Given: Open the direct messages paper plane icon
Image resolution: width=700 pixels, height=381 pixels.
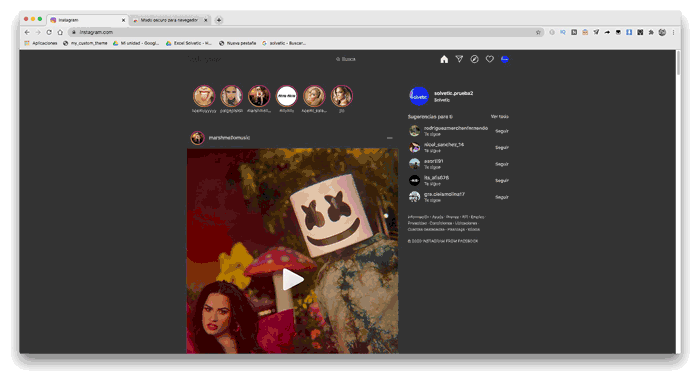Looking at the screenshot, I should (x=459, y=59).
